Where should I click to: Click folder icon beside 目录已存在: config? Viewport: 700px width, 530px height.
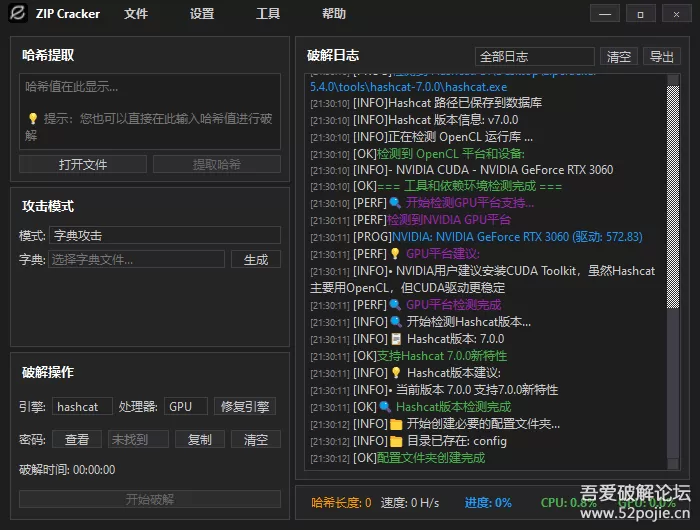pyautogui.click(x=396, y=441)
